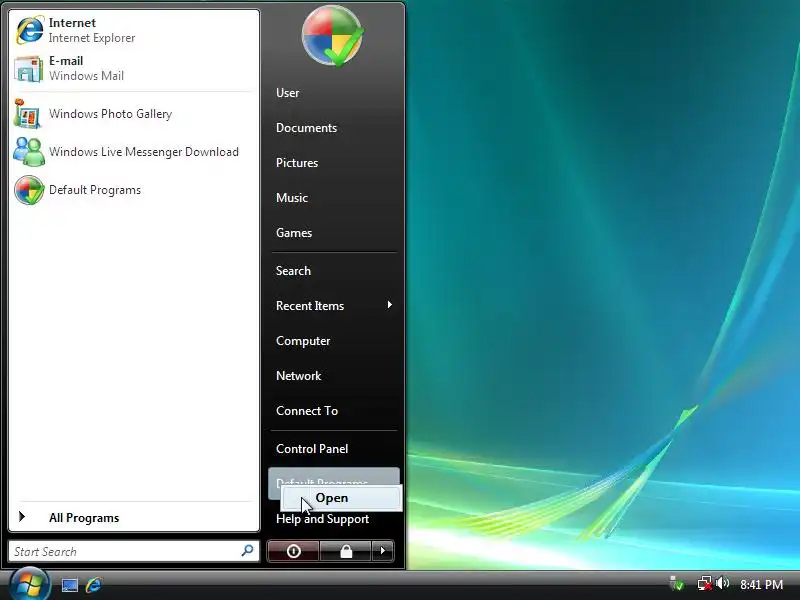
Task: Click the Windows security tray icon
Action: click(x=677, y=583)
